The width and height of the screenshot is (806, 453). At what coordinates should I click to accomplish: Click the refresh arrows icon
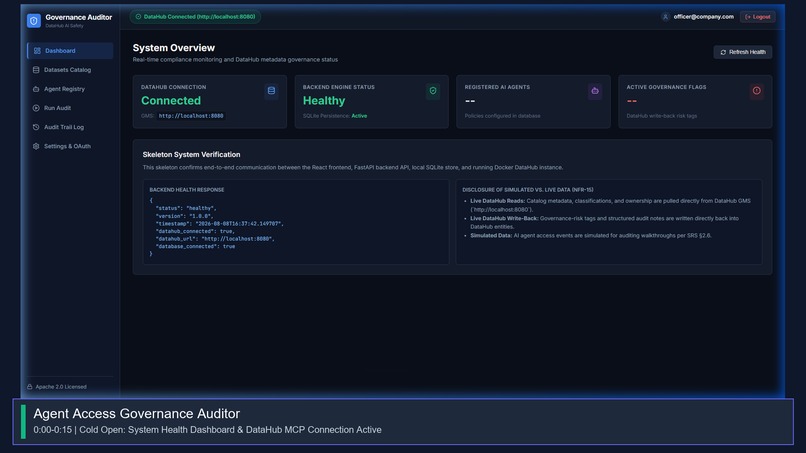pyautogui.click(x=723, y=52)
